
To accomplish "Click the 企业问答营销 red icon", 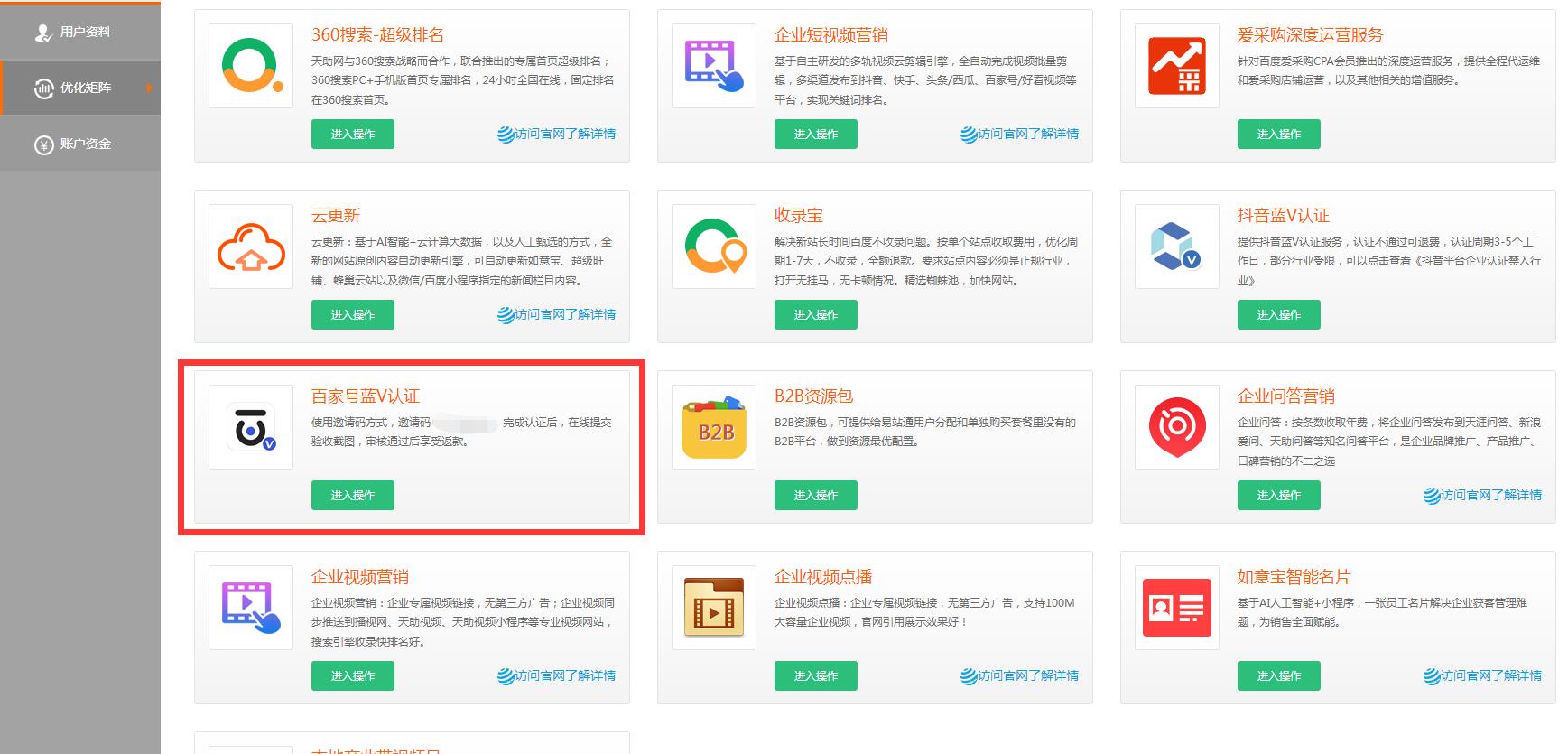I will [1177, 427].
